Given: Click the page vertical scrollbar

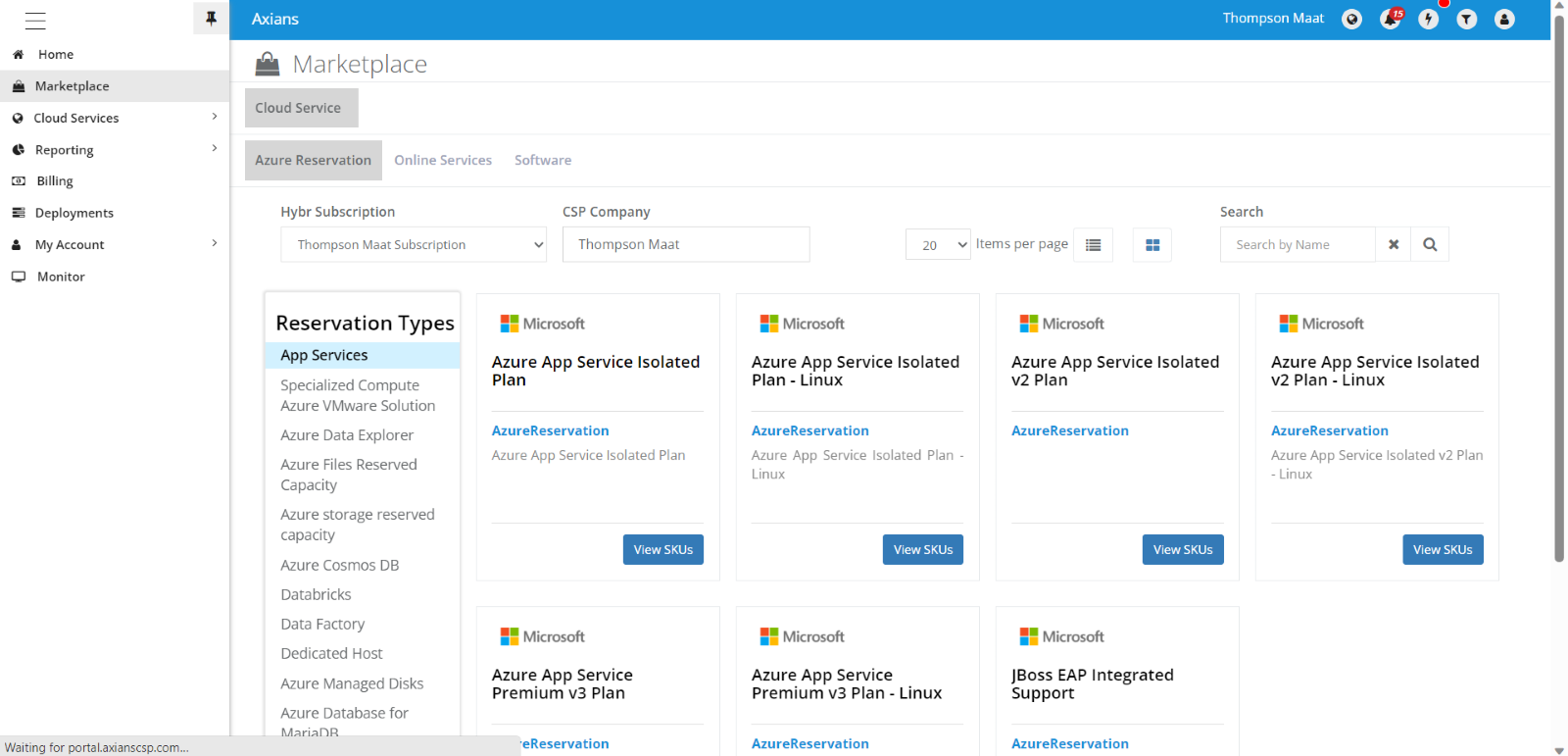Looking at the screenshot, I should [1559, 294].
